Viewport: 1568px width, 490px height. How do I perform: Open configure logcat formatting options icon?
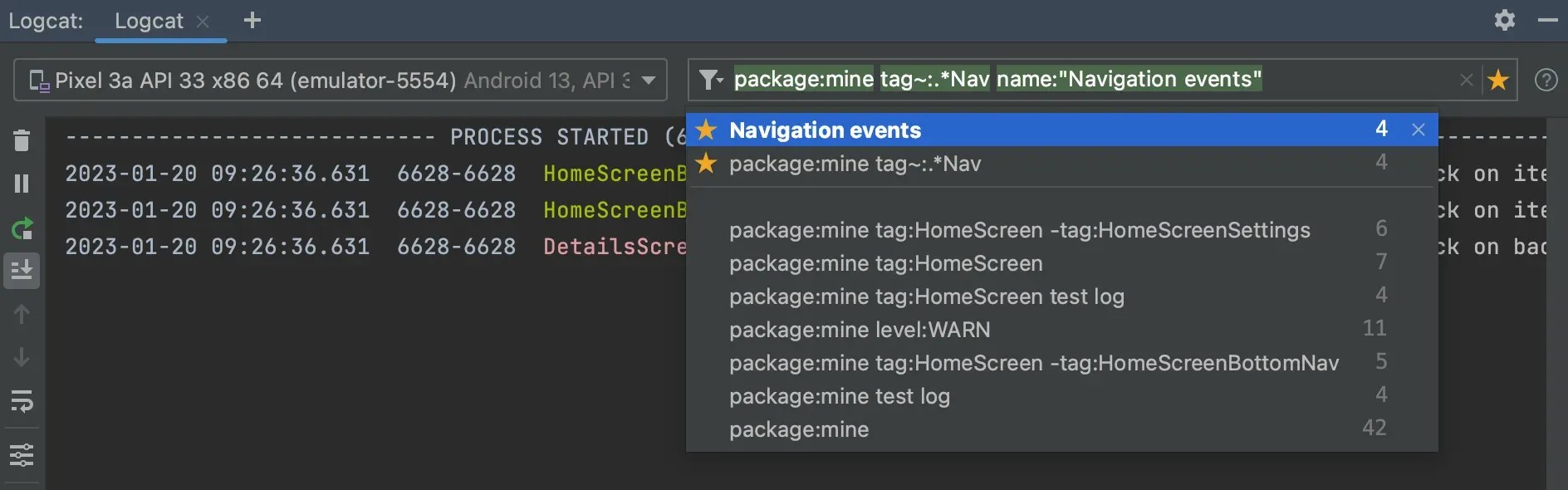22,454
